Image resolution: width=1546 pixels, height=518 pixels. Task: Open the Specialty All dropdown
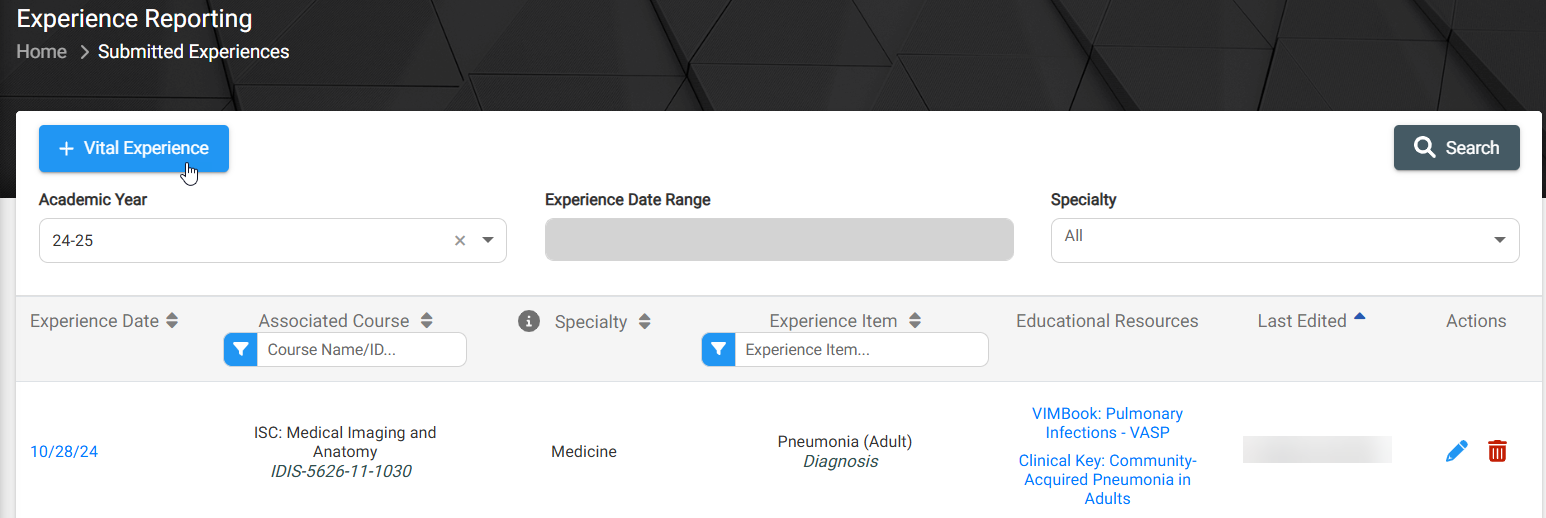coord(1285,240)
